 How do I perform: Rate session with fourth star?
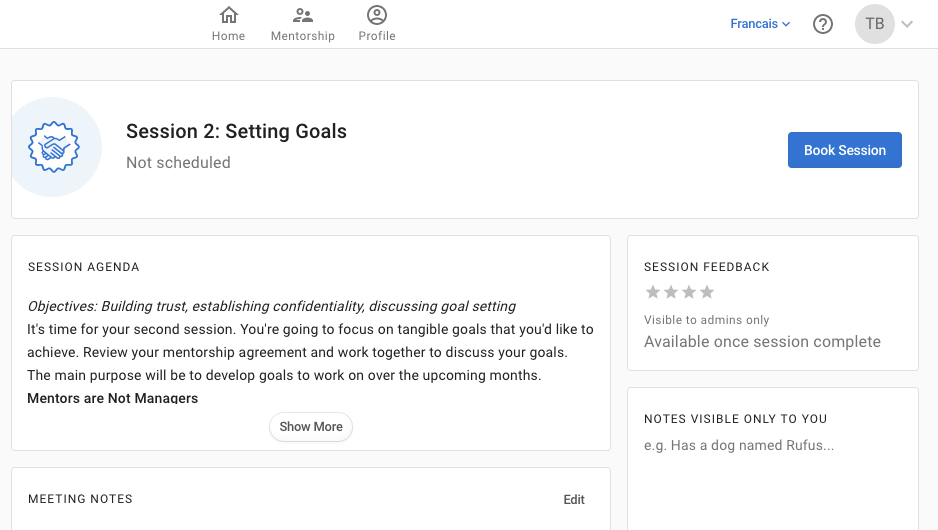(707, 292)
